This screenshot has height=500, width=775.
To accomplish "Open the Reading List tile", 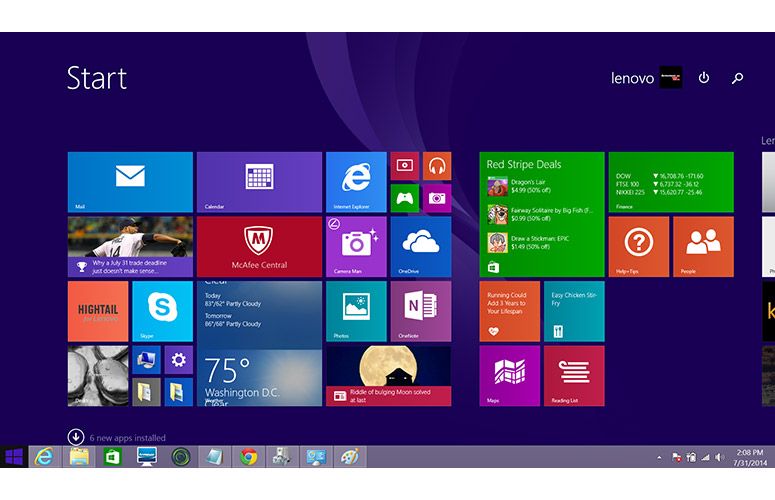I will (x=574, y=376).
